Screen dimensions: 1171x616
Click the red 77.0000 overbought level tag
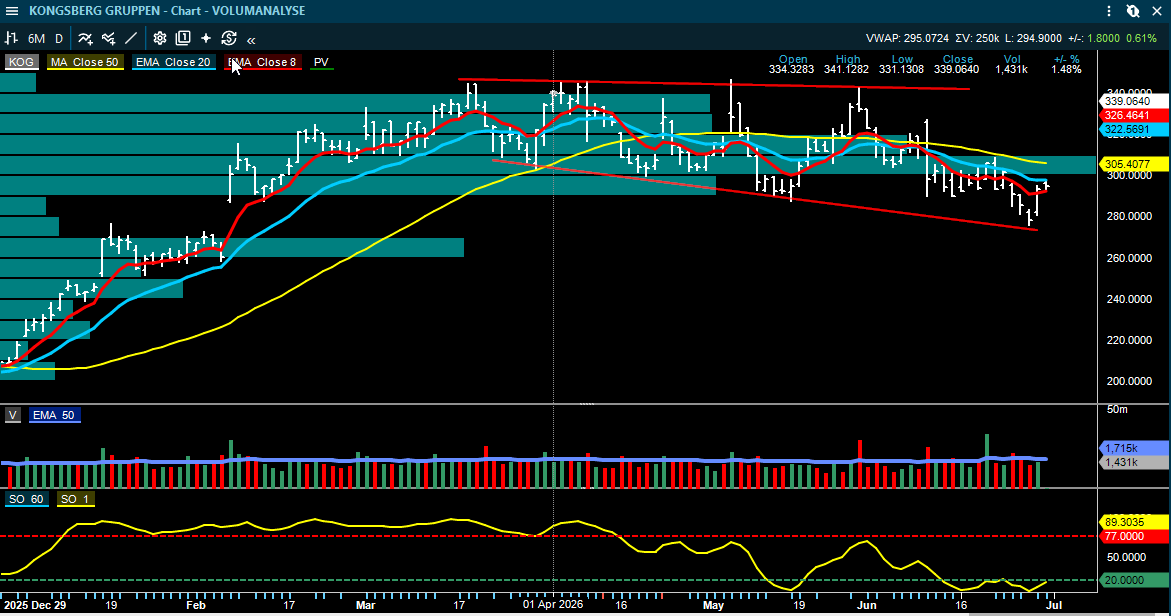(x=1132, y=536)
